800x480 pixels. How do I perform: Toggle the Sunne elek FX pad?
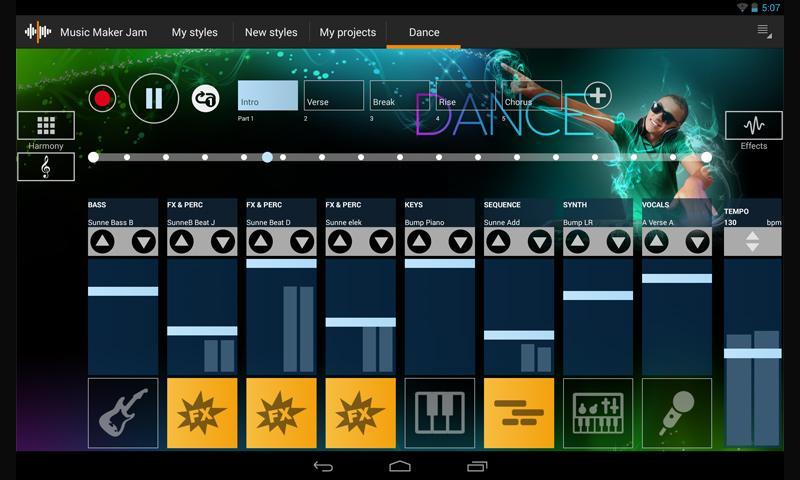361,413
